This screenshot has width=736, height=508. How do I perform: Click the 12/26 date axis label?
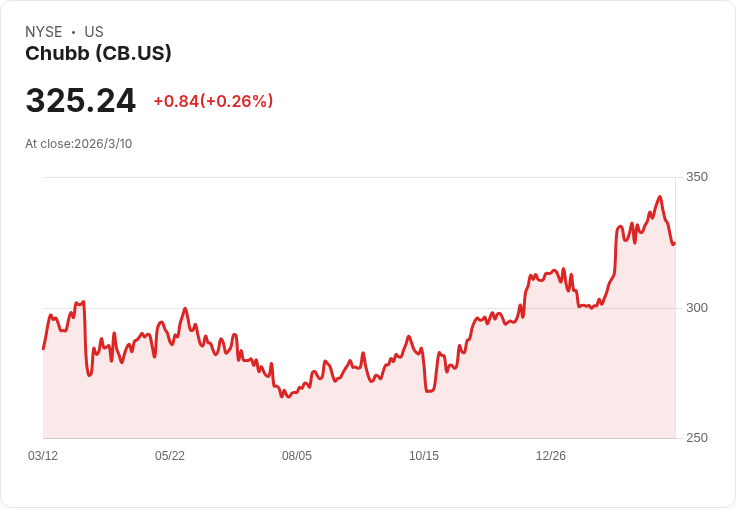[x=551, y=456]
